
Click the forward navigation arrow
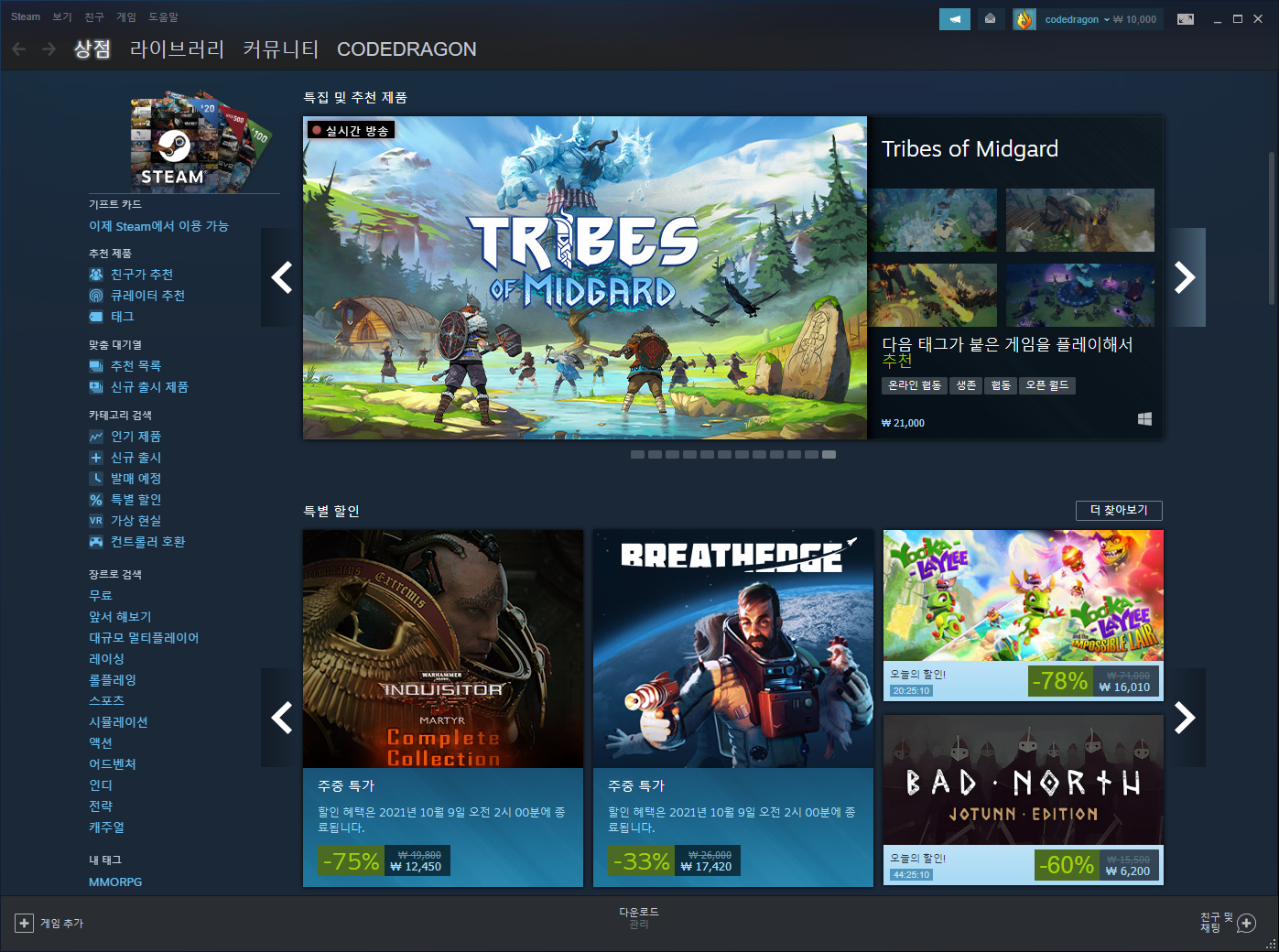(49, 49)
